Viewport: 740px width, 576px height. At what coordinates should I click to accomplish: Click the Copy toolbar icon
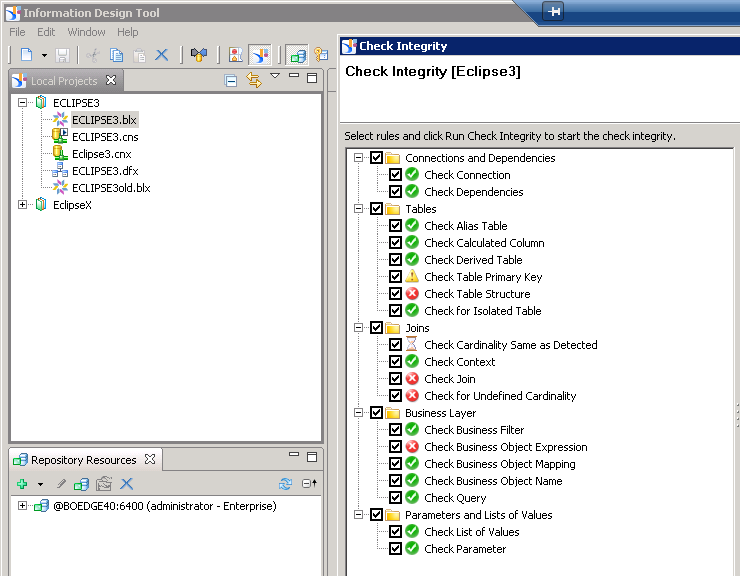(x=116, y=56)
